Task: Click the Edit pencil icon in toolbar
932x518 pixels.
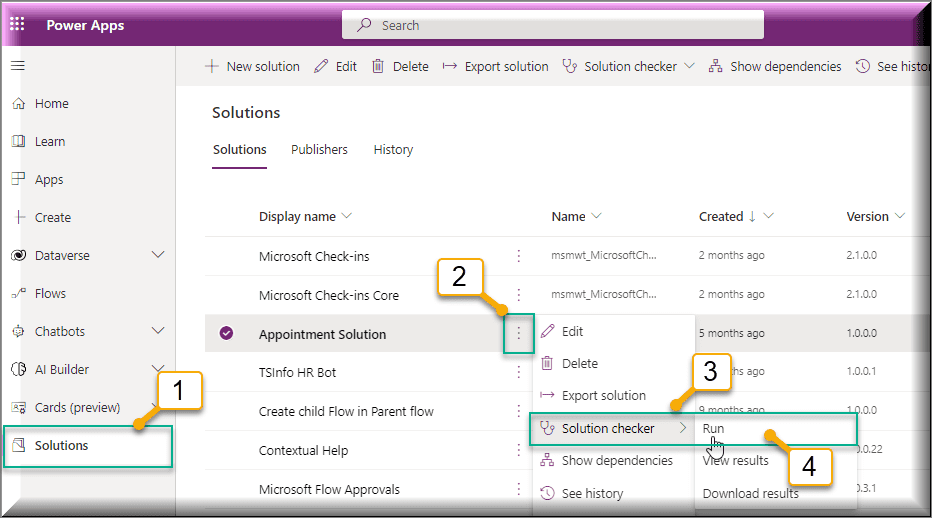Action: click(321, 66)
